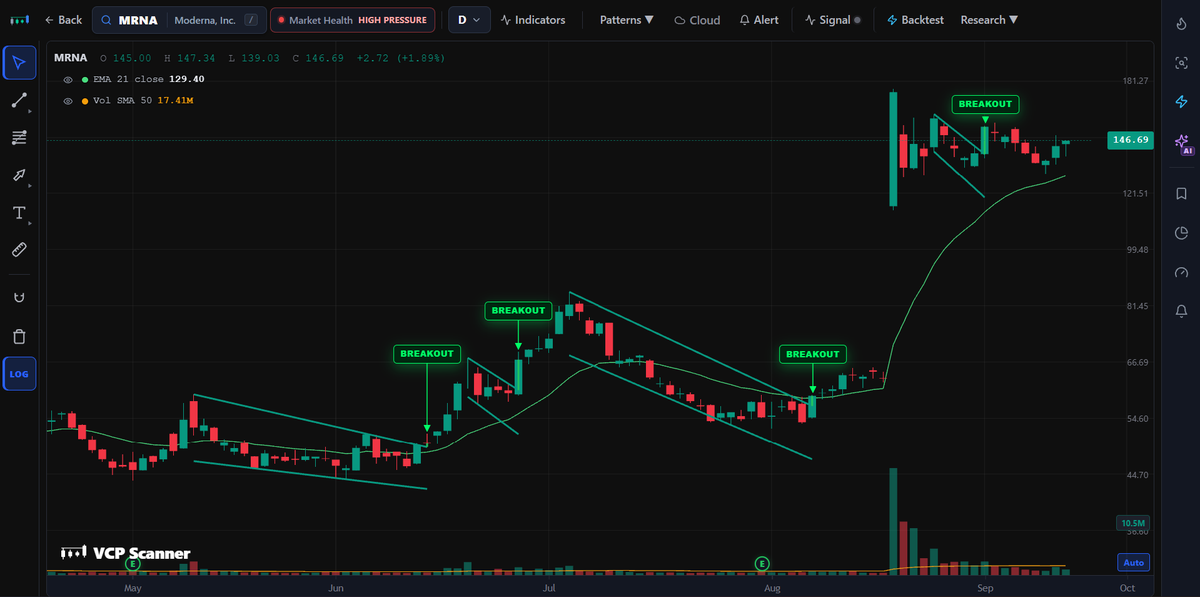Open the Fibonacci levels tool
Viewport: 1200px width, 597px height.
(19, 137)
